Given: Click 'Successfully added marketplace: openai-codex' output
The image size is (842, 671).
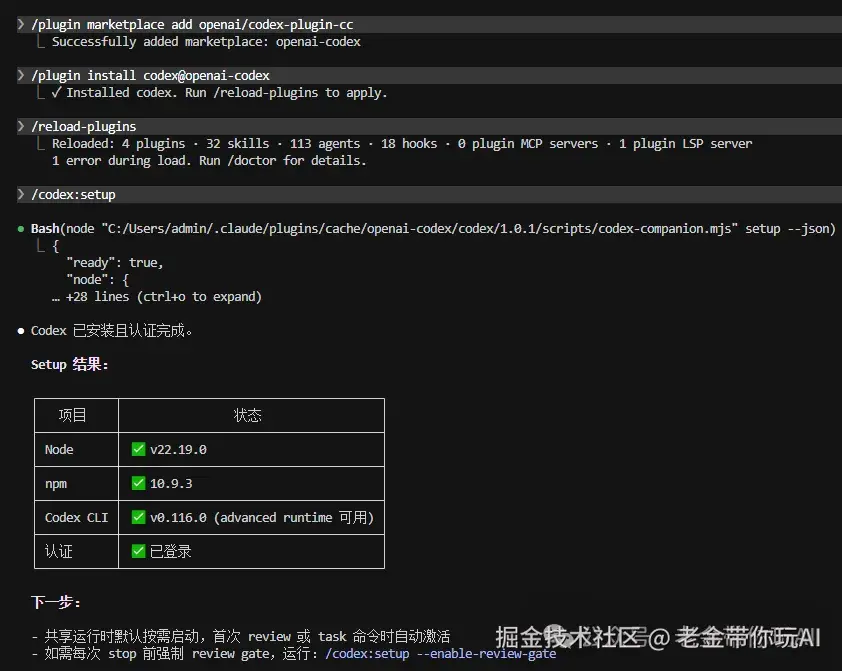Looking at the screenshot, I should pyautogui.click(x=206, y=42).
